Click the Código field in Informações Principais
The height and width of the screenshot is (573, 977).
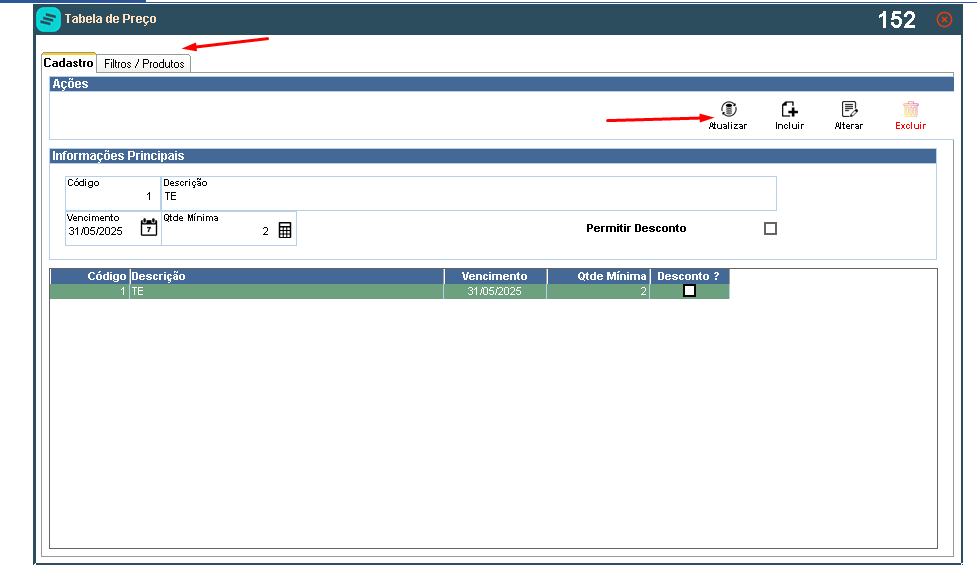point(113,194)
